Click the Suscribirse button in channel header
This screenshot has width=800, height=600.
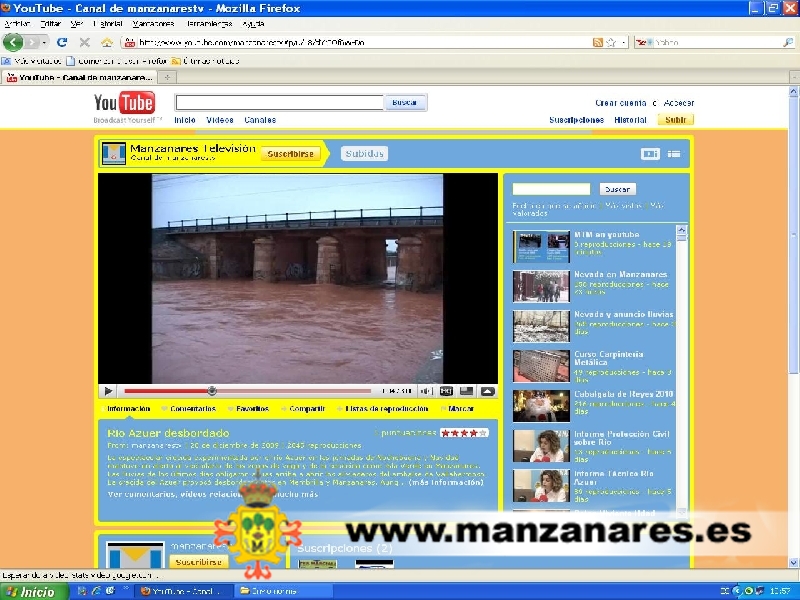pyautogui.click(x=290, y=154)
